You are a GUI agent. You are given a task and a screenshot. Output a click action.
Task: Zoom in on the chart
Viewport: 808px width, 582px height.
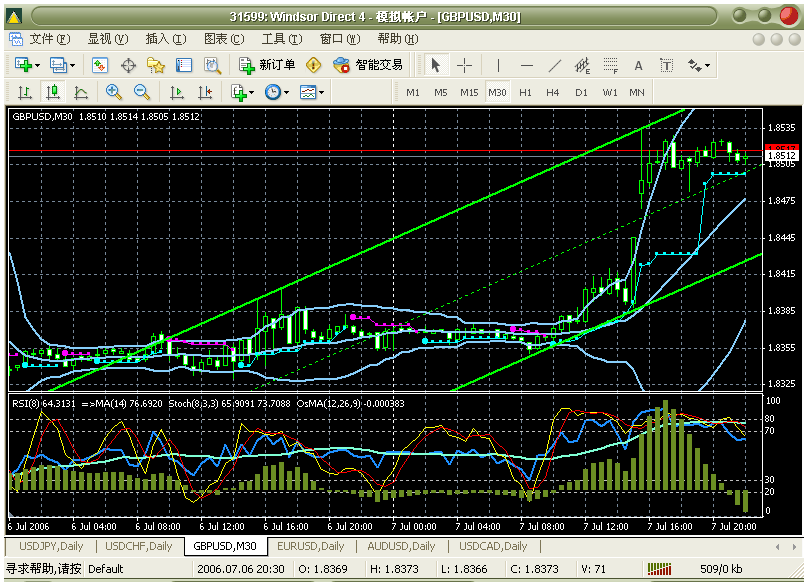[x=113, y=92]
